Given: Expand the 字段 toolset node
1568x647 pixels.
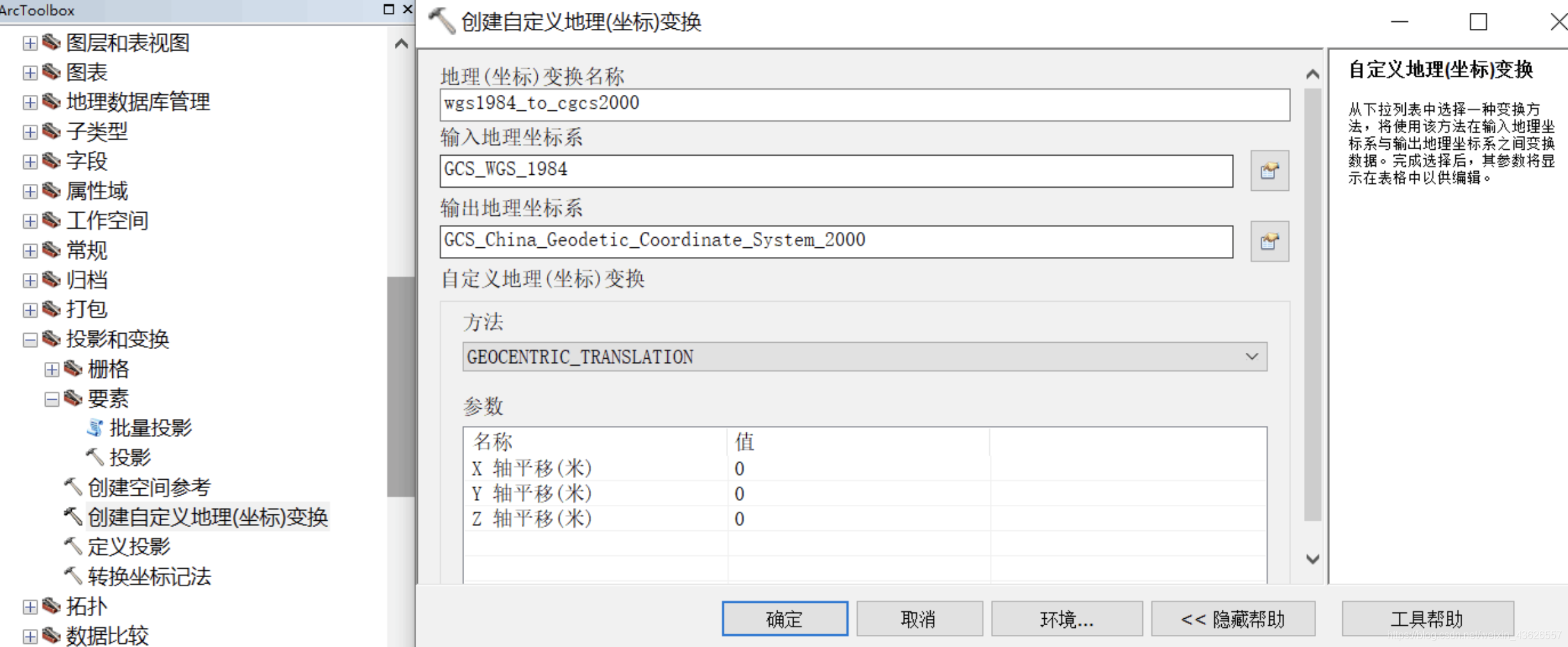Looking at the screenshot, I should [x=29, y=161].
